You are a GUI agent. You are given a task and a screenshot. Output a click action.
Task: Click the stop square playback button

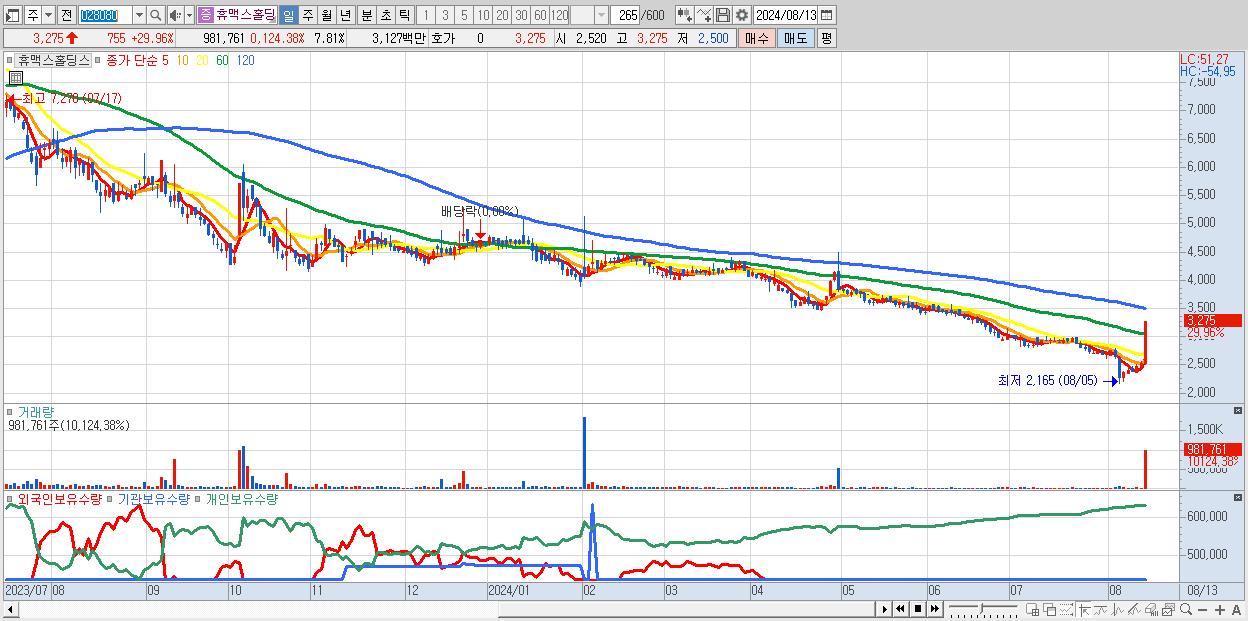click(918, 609)
